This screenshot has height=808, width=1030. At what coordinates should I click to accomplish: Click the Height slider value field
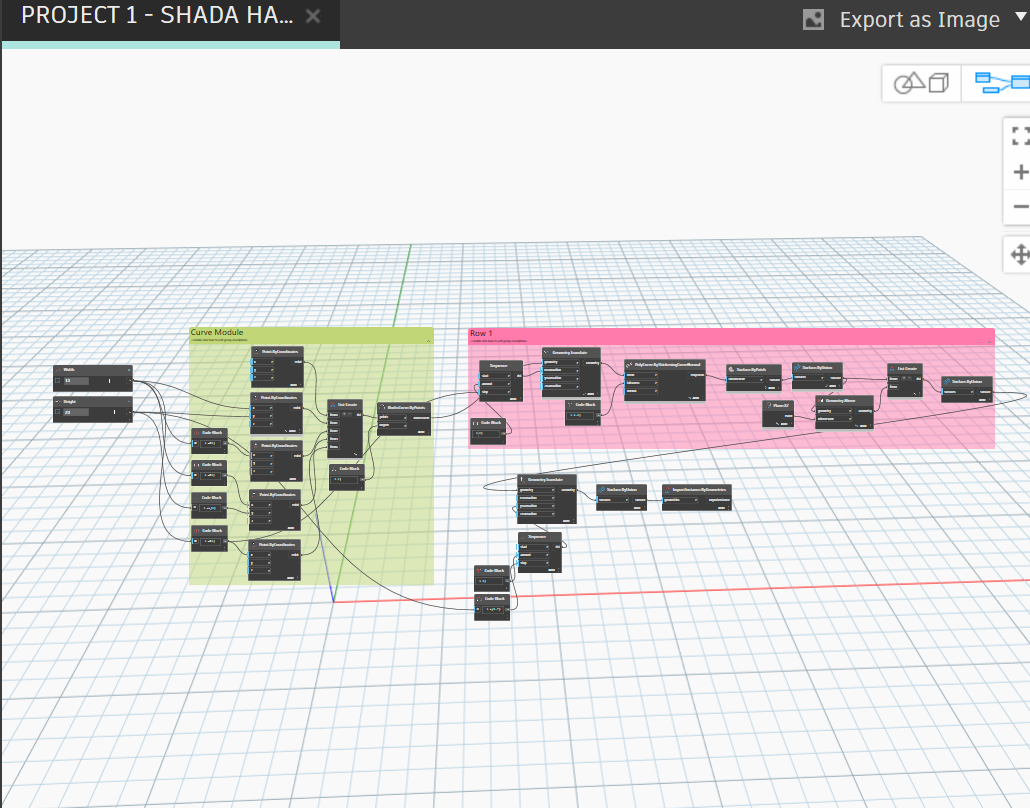(x=76, y=413)
